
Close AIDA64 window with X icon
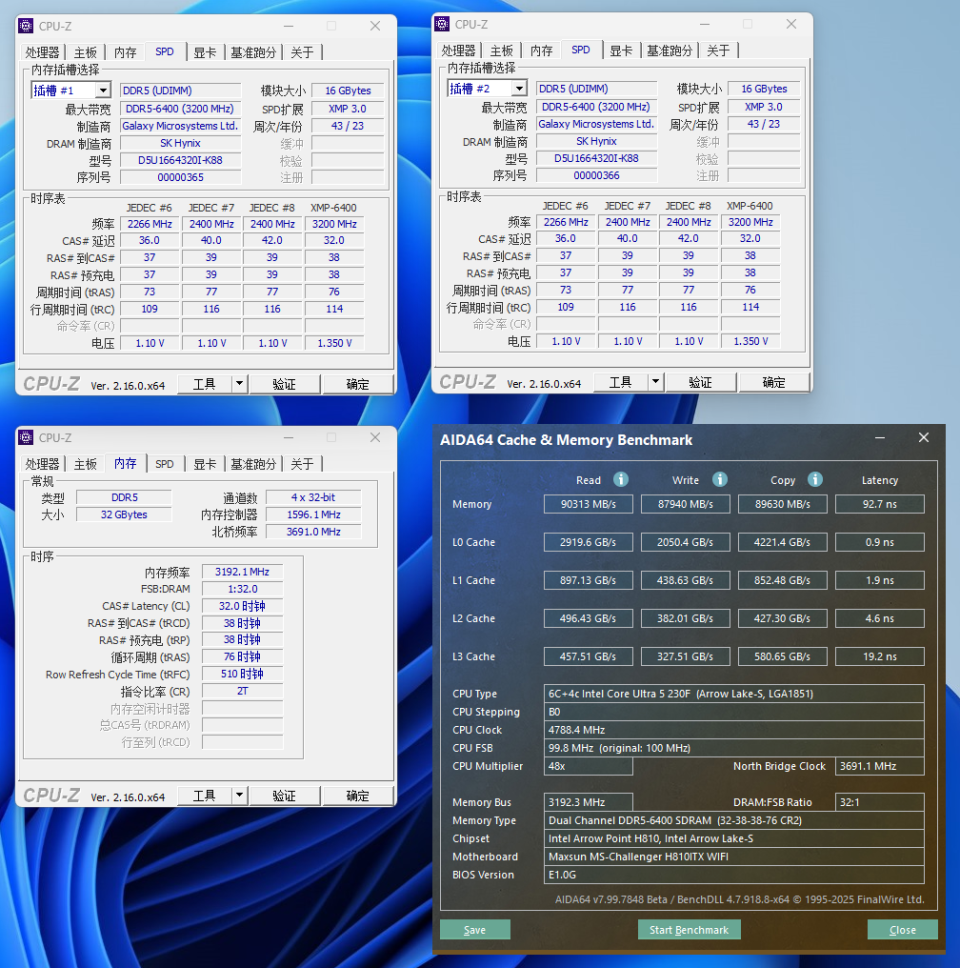click(x=924, y=438)
